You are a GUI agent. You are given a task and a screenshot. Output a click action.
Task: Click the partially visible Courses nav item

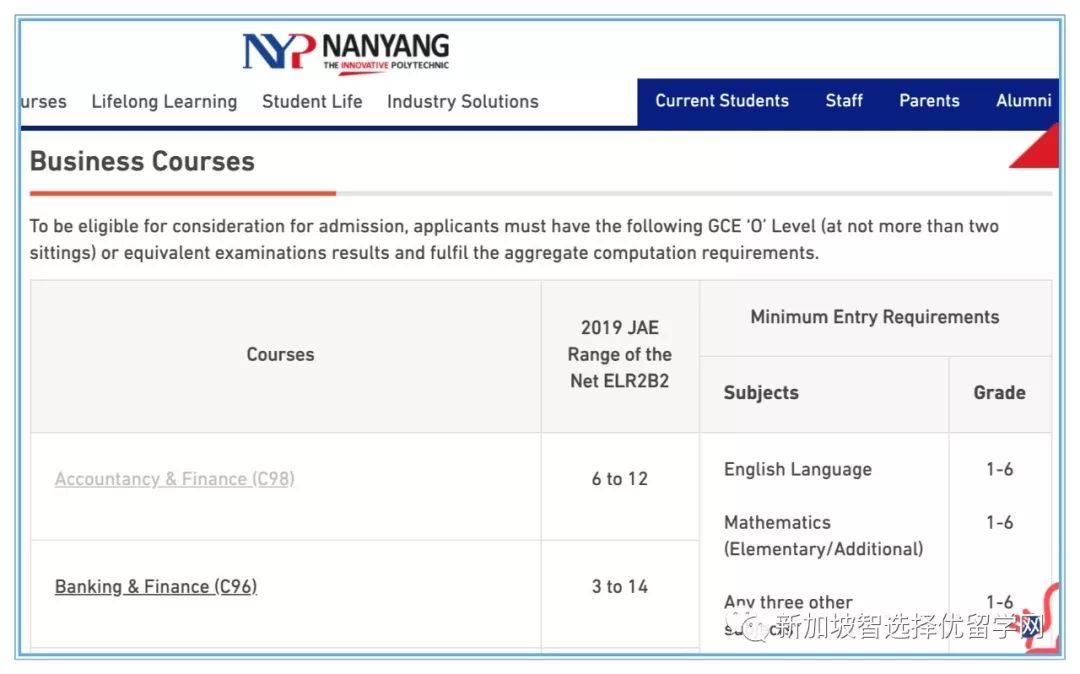pos(43,101)
